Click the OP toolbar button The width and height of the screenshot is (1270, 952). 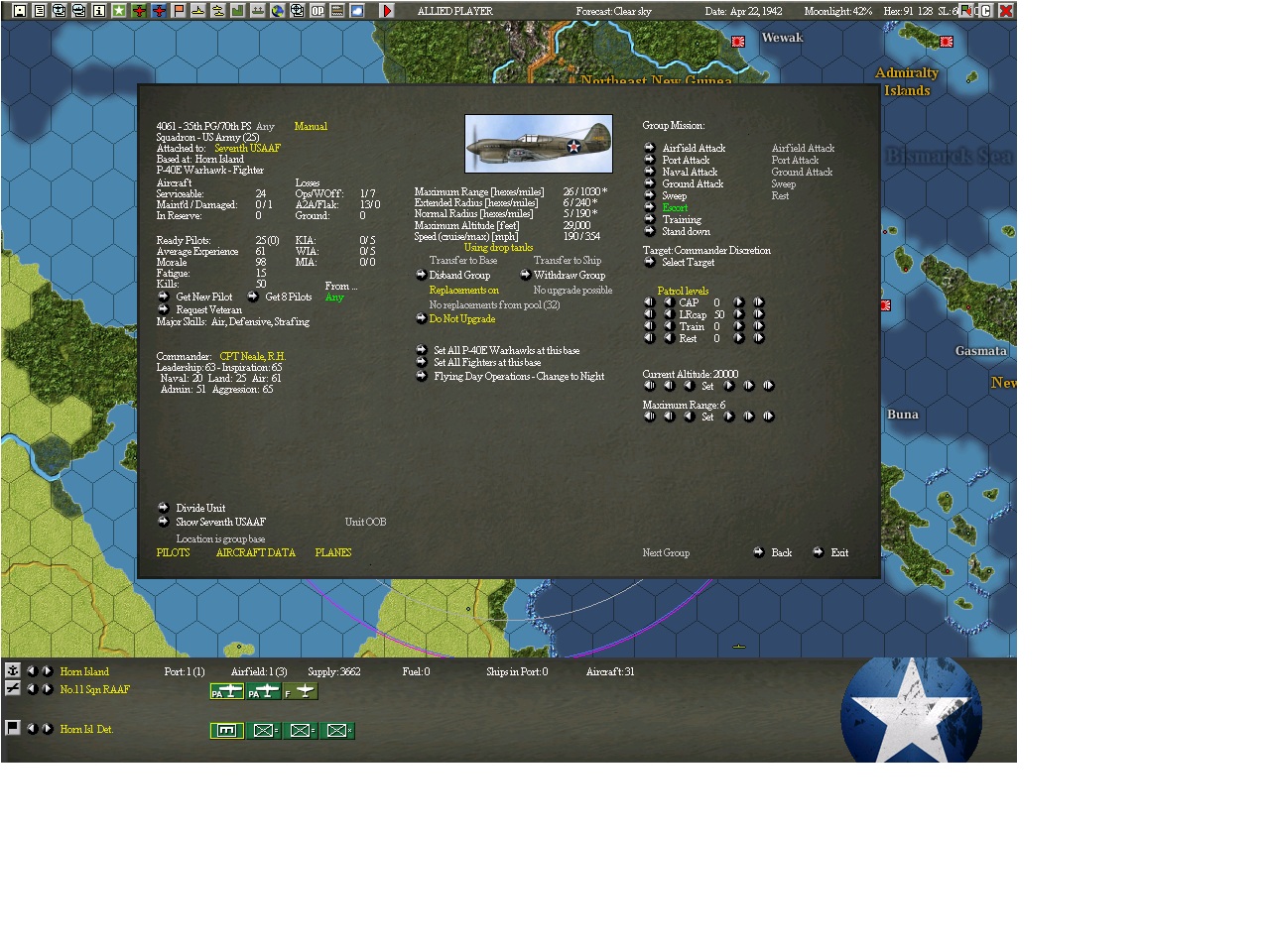[317, 11]
